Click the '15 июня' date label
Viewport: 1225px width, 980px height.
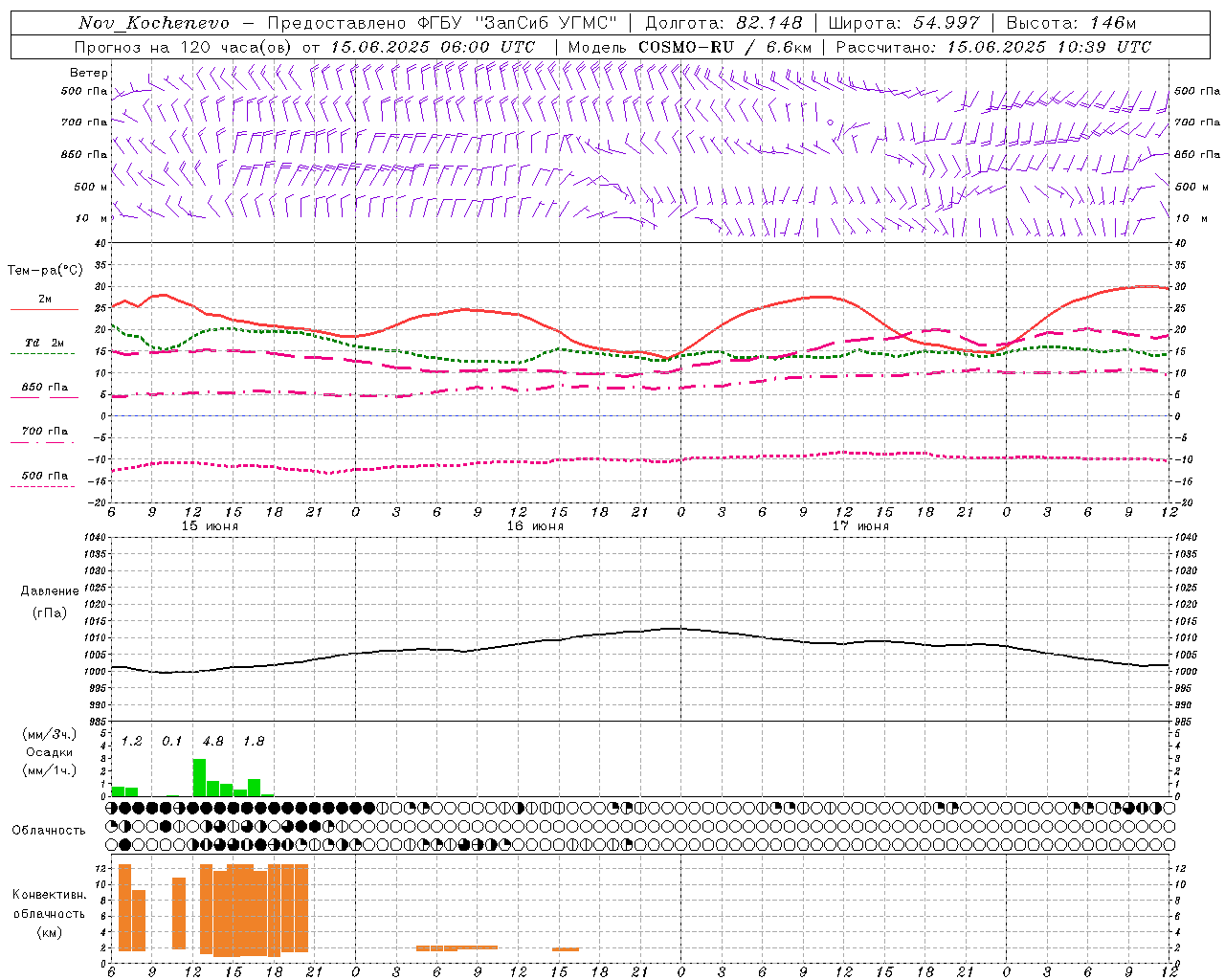[x=210, y=526]
